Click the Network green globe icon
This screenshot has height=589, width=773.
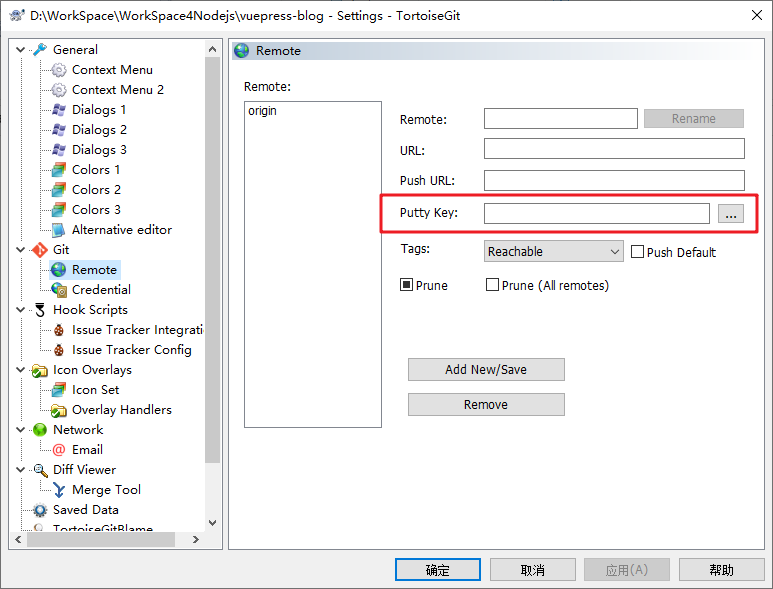(x=40, y=430)
